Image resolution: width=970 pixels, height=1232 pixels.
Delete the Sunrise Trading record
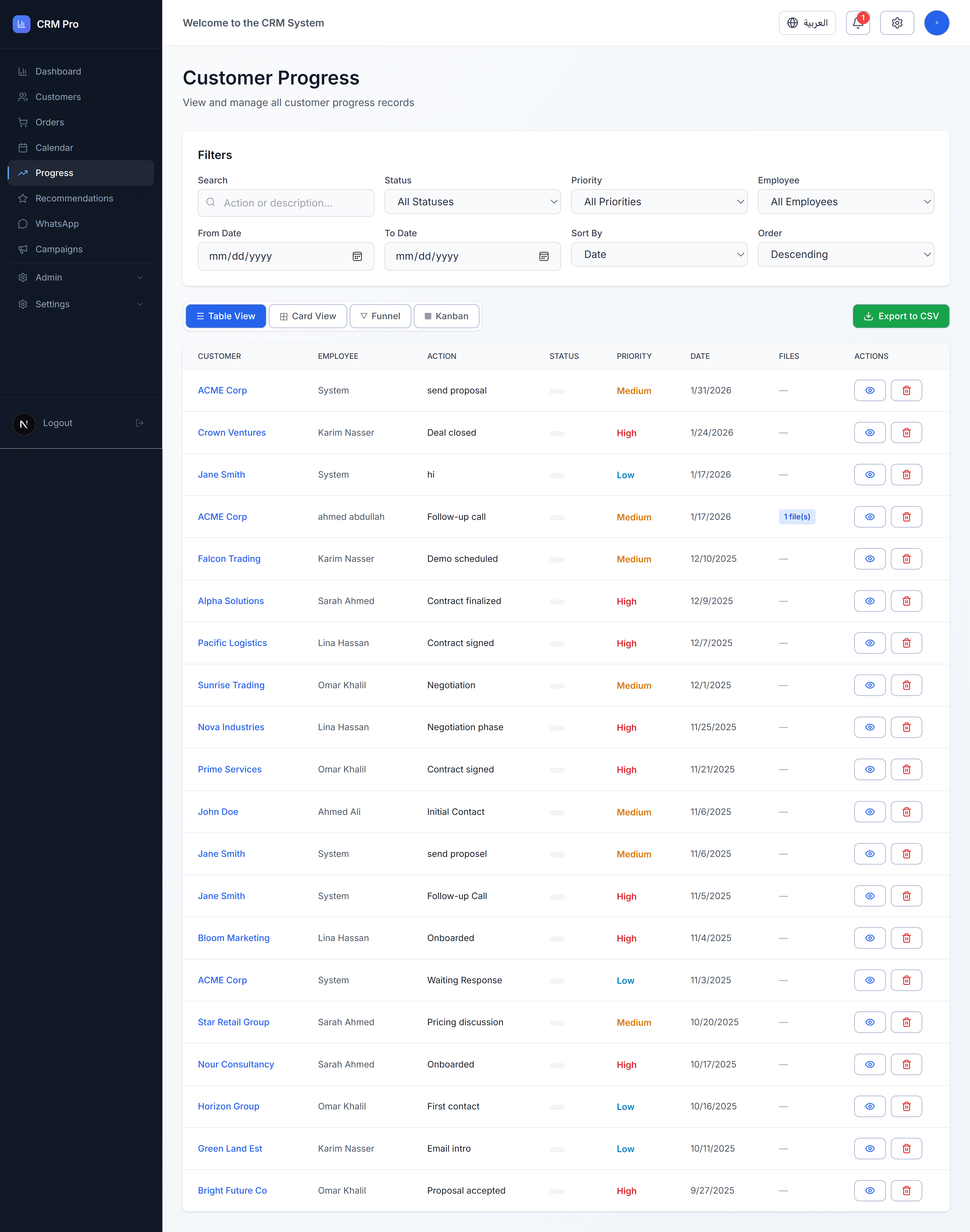click(x=906, y=685)
